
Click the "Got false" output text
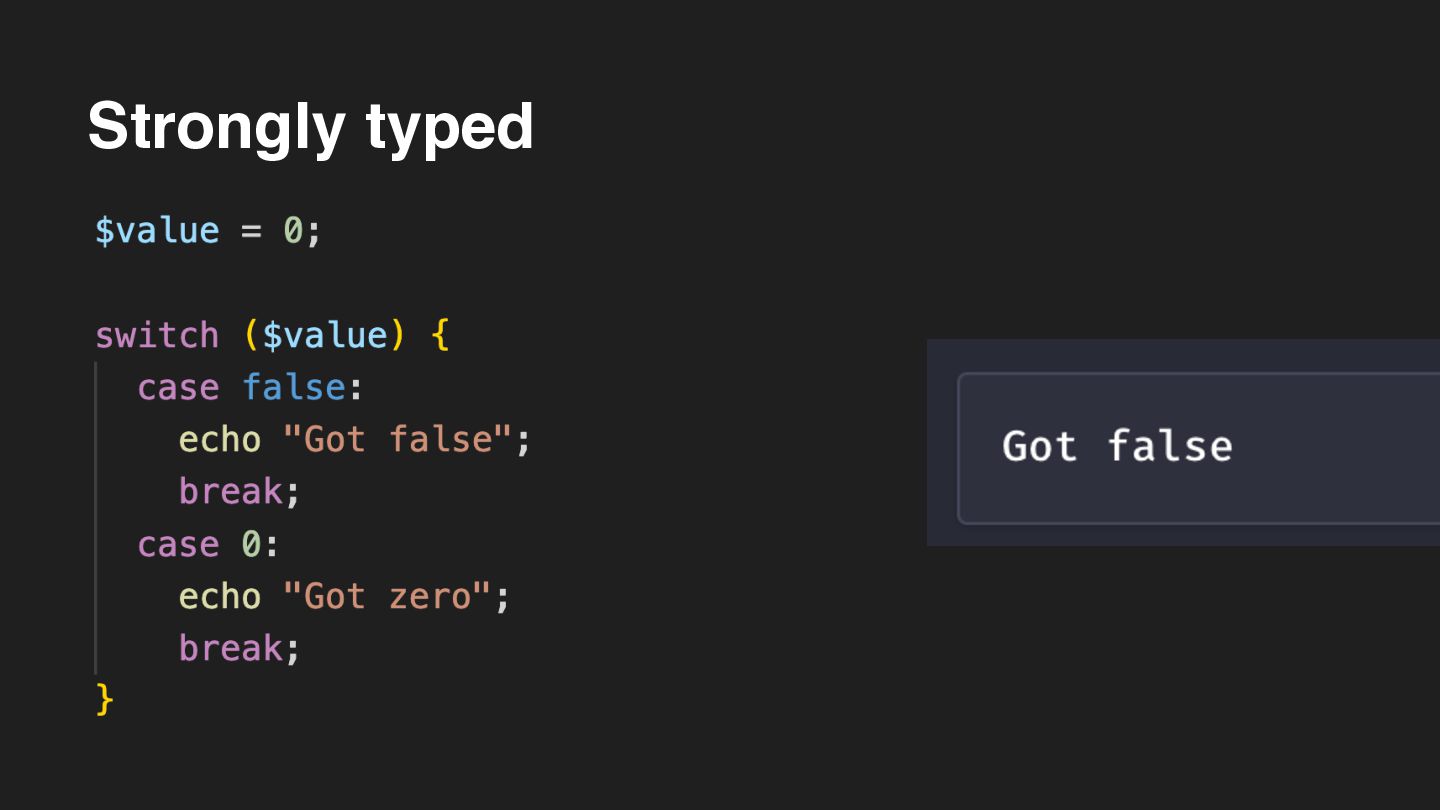1117,446
